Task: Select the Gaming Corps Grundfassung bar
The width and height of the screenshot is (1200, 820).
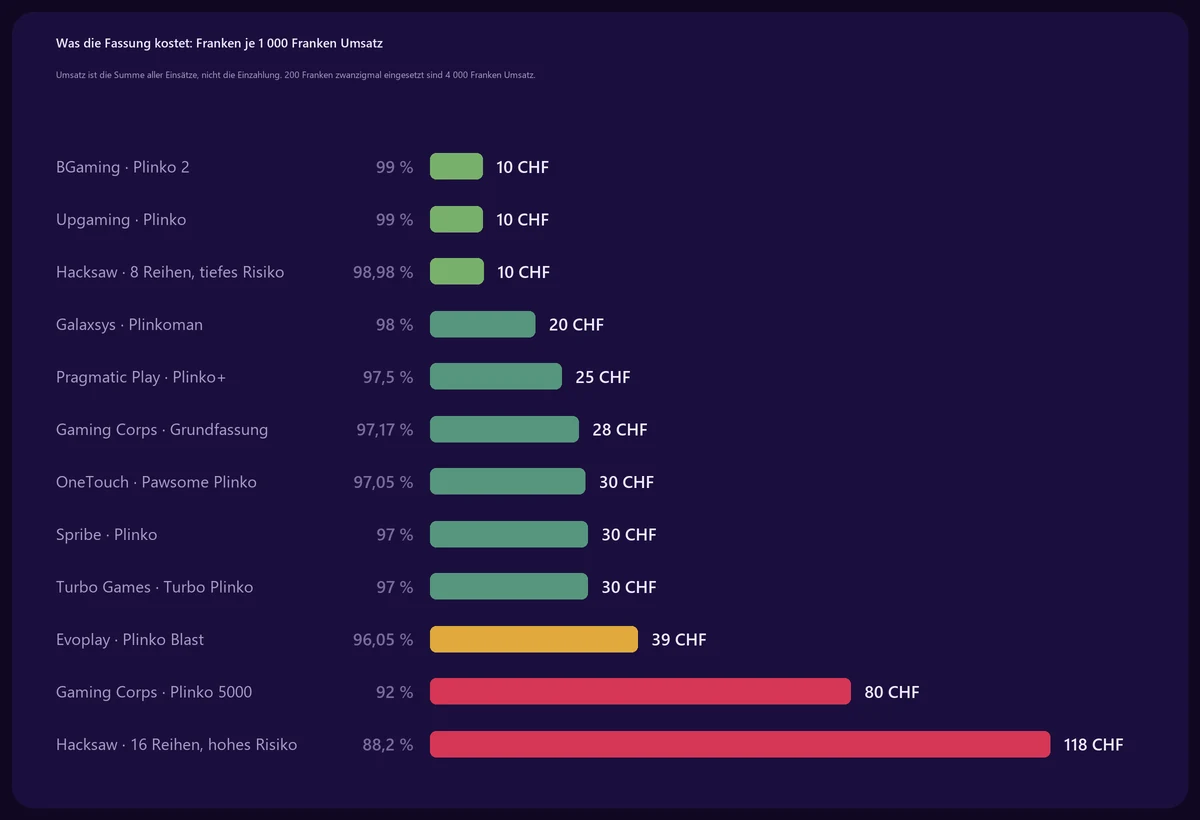Action: (504, 429)
